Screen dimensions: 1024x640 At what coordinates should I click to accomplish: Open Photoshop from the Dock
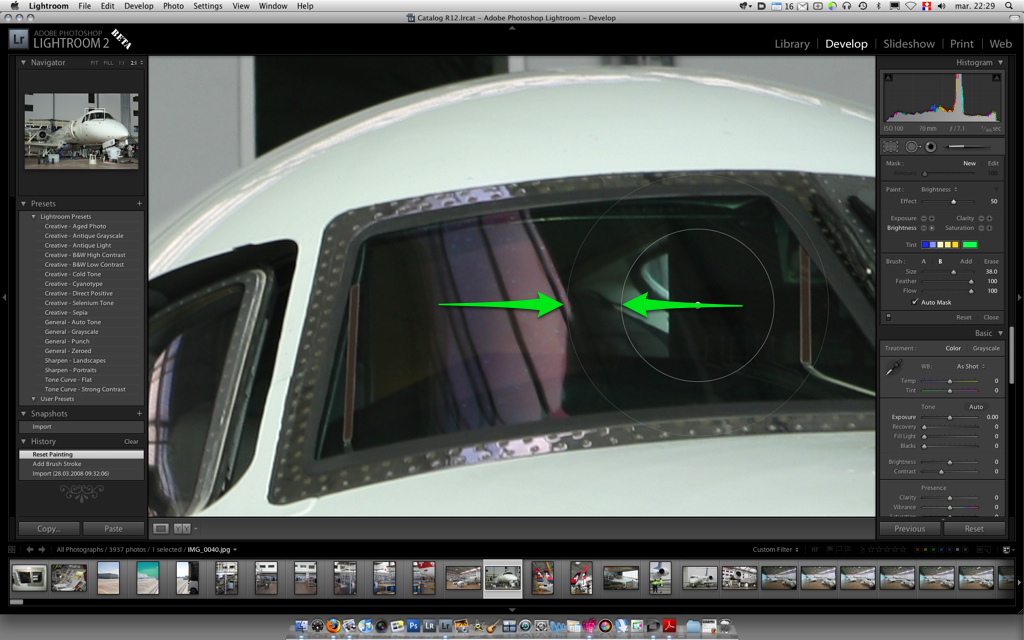point(412,626)
